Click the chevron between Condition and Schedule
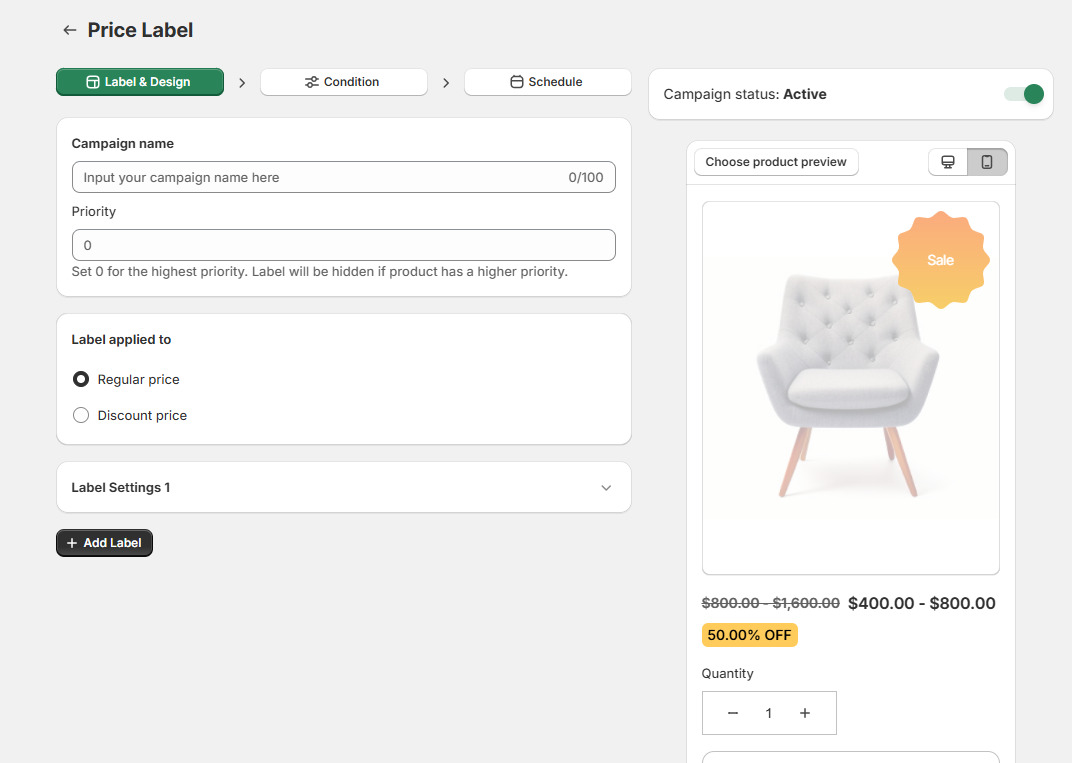 coord(446,83)
